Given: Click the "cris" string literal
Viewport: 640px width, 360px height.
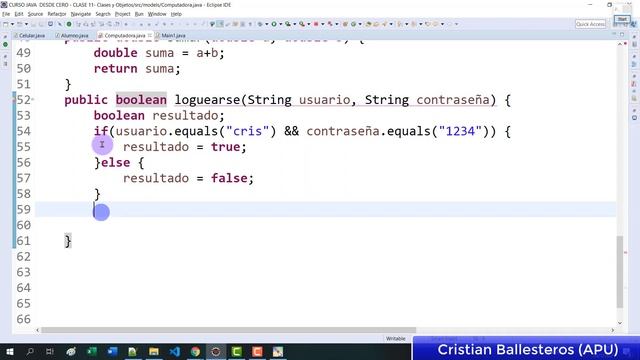Looking at the screenshot, I should click(247, 131).
